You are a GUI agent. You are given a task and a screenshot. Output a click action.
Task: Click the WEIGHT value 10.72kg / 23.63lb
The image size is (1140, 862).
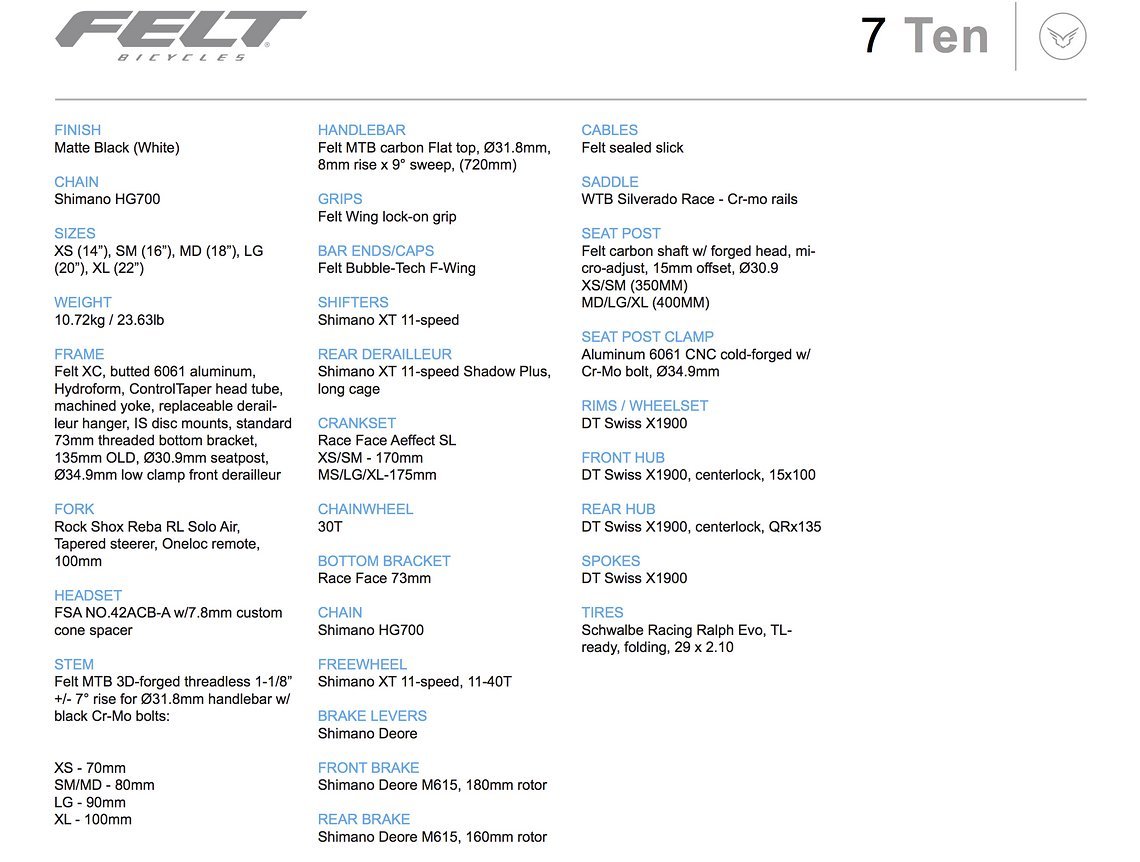point(109,320)
